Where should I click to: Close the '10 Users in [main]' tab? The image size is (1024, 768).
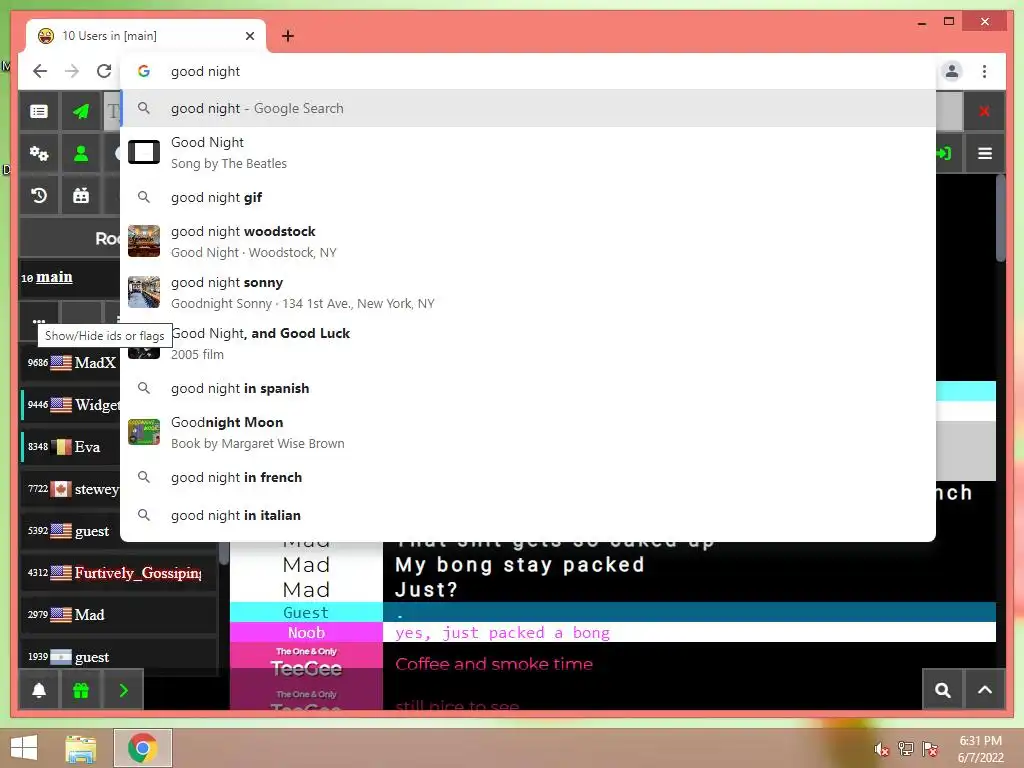249,36
